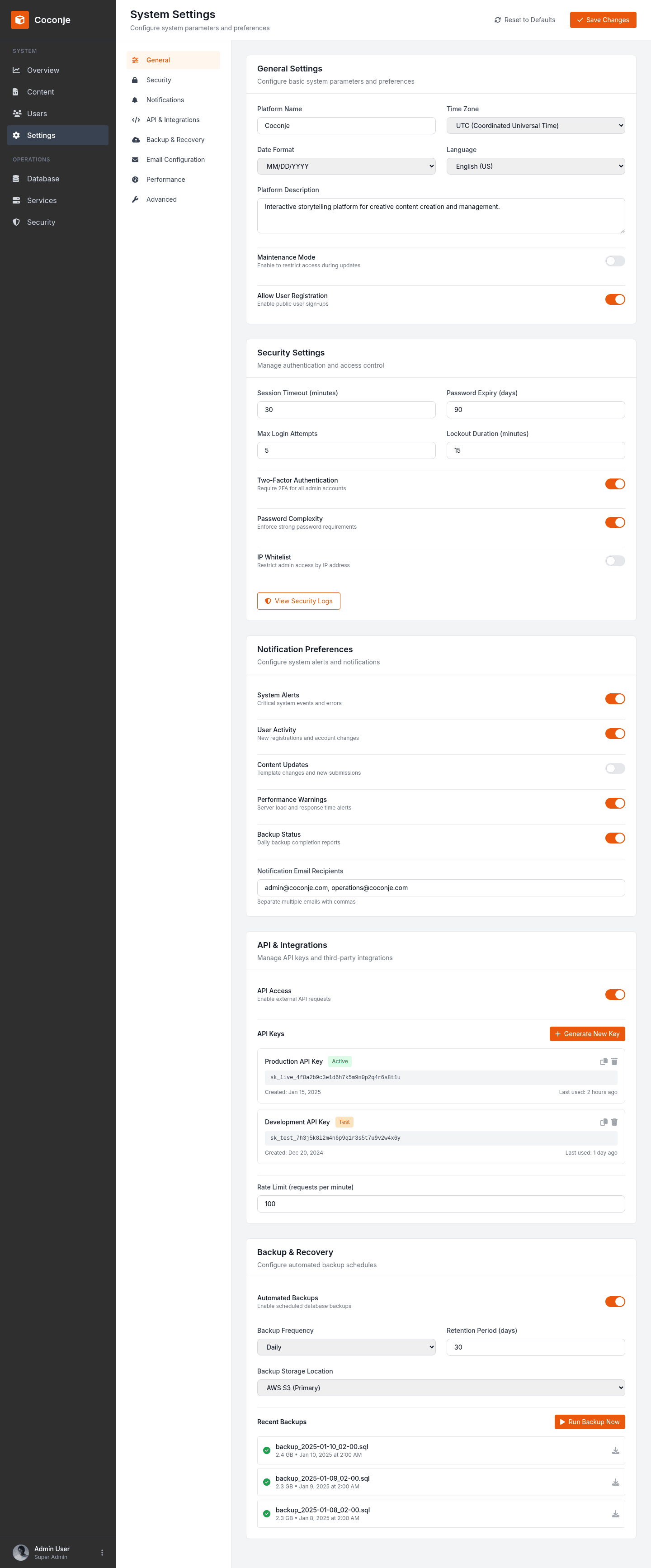Enable Content Updates notifications
The width and height of the screenshot is (651, 1568).
coord(615,768)
